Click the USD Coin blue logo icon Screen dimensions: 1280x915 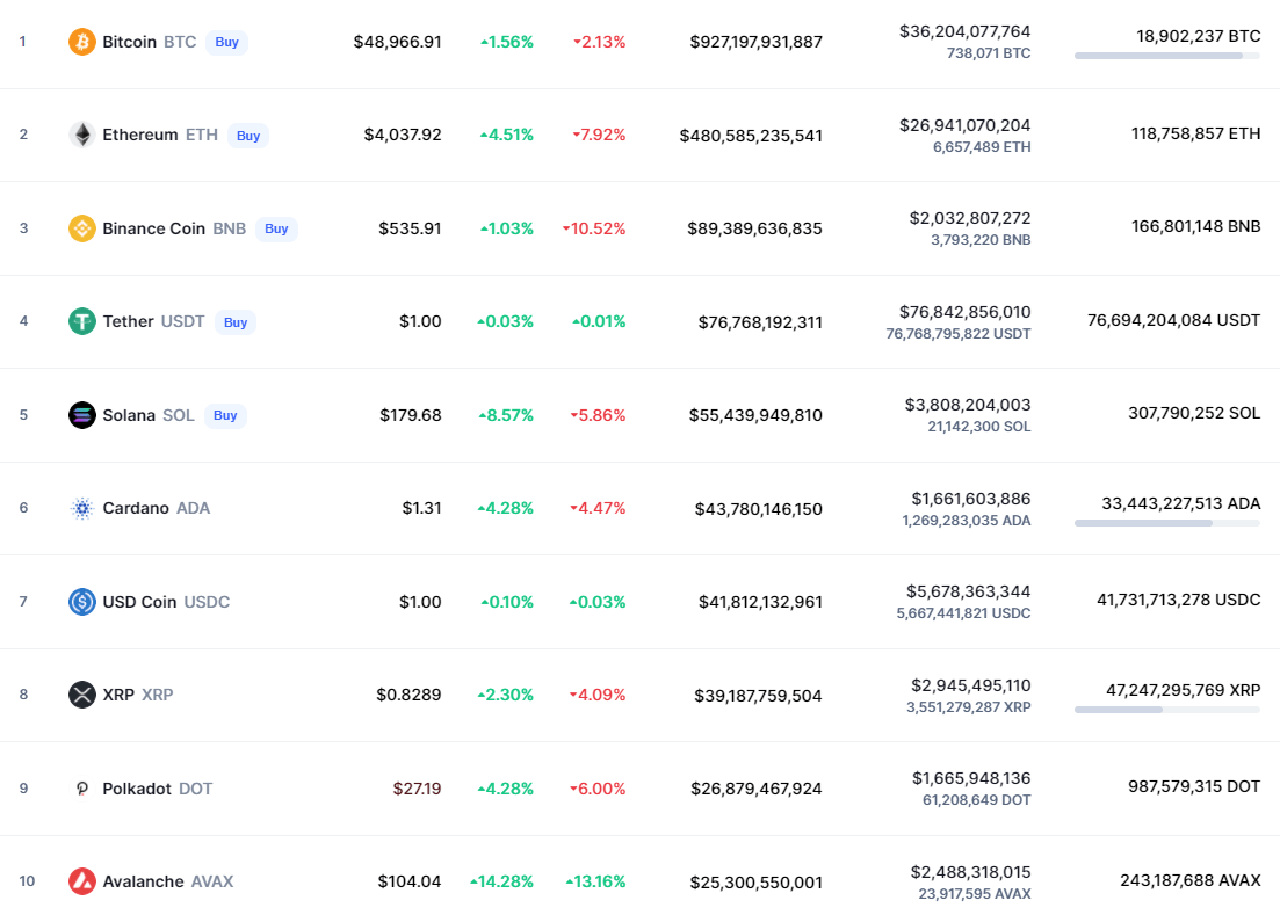[x=82, y=601]
